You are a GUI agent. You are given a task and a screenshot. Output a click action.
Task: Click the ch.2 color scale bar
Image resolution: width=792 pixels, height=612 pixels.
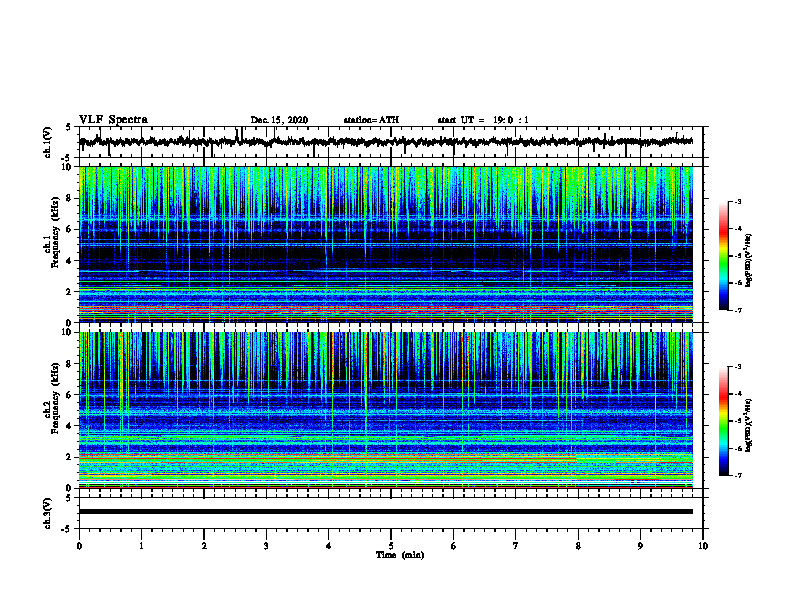point(724,421)
